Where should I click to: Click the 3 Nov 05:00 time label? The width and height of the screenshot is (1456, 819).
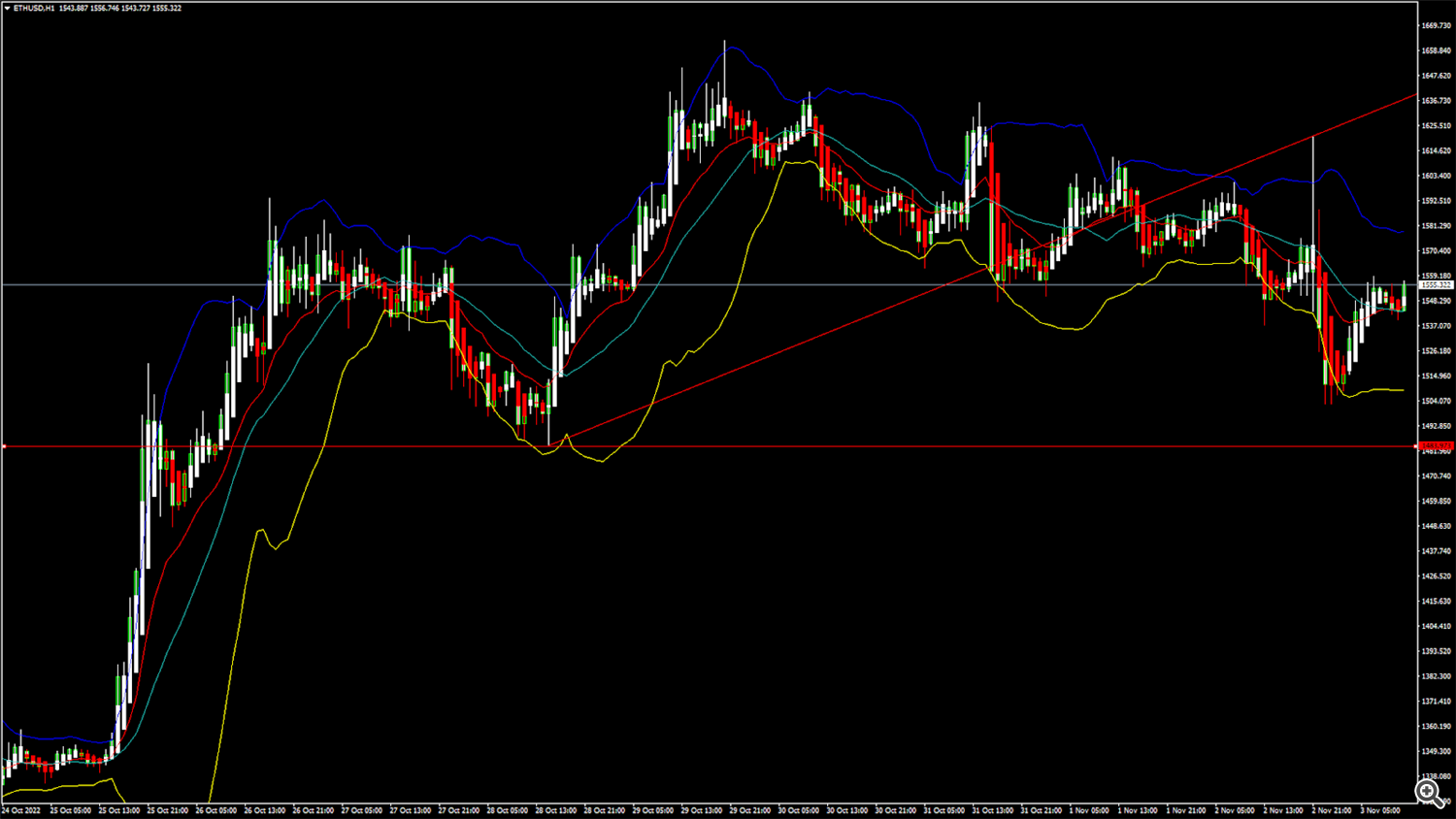pos(1380,810)
